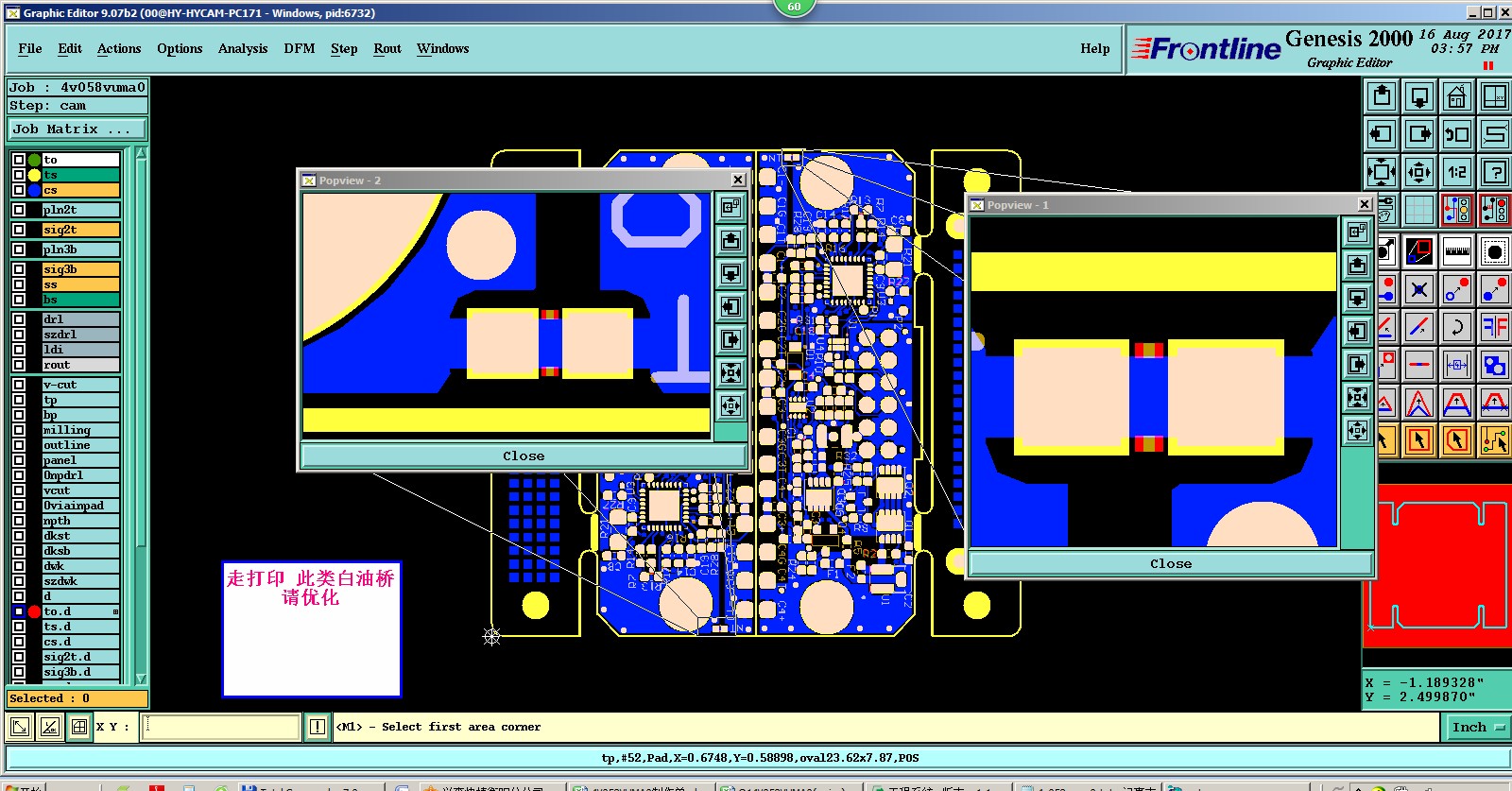
Task: Open the Options menu
Action: [180, 48]
